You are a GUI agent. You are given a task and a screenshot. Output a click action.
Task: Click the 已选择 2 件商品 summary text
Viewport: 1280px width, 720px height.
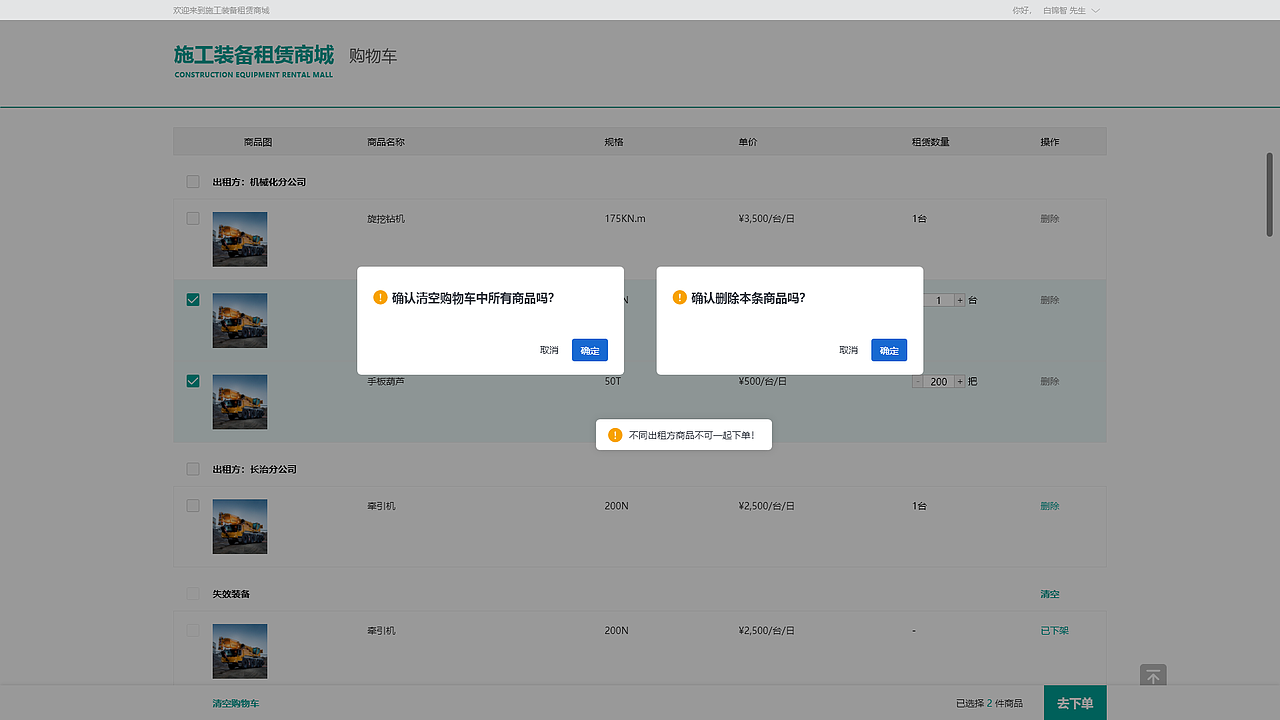989,704
